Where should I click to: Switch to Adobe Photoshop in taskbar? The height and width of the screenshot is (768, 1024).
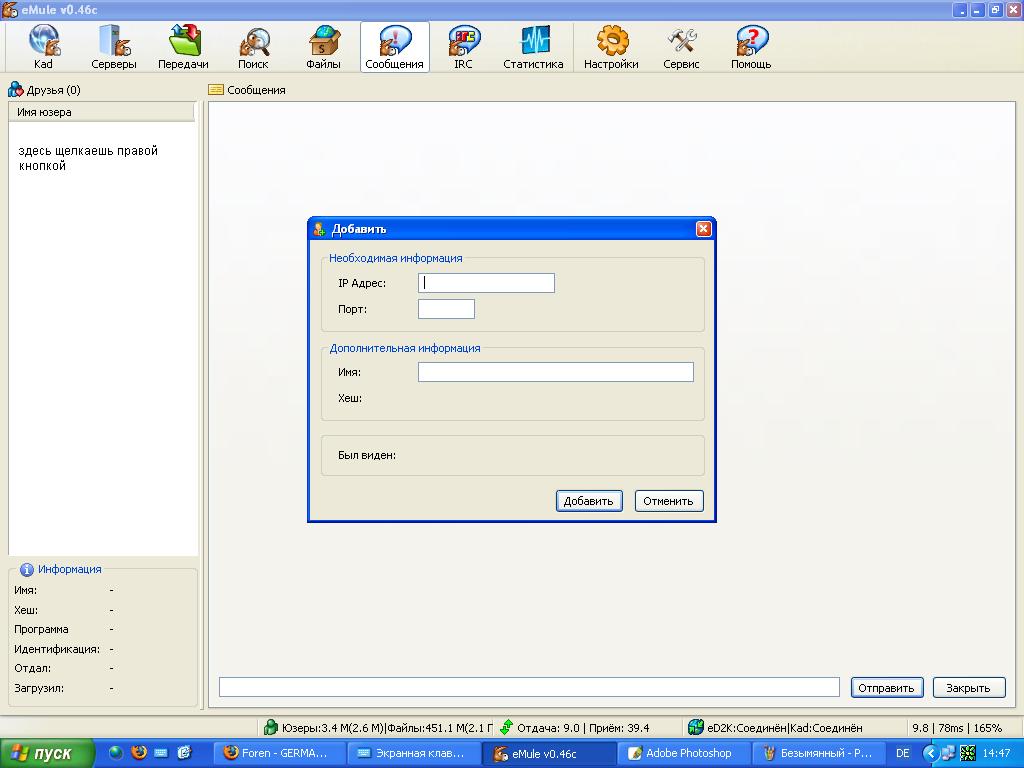pyautogui.click(x=680, y=753)
